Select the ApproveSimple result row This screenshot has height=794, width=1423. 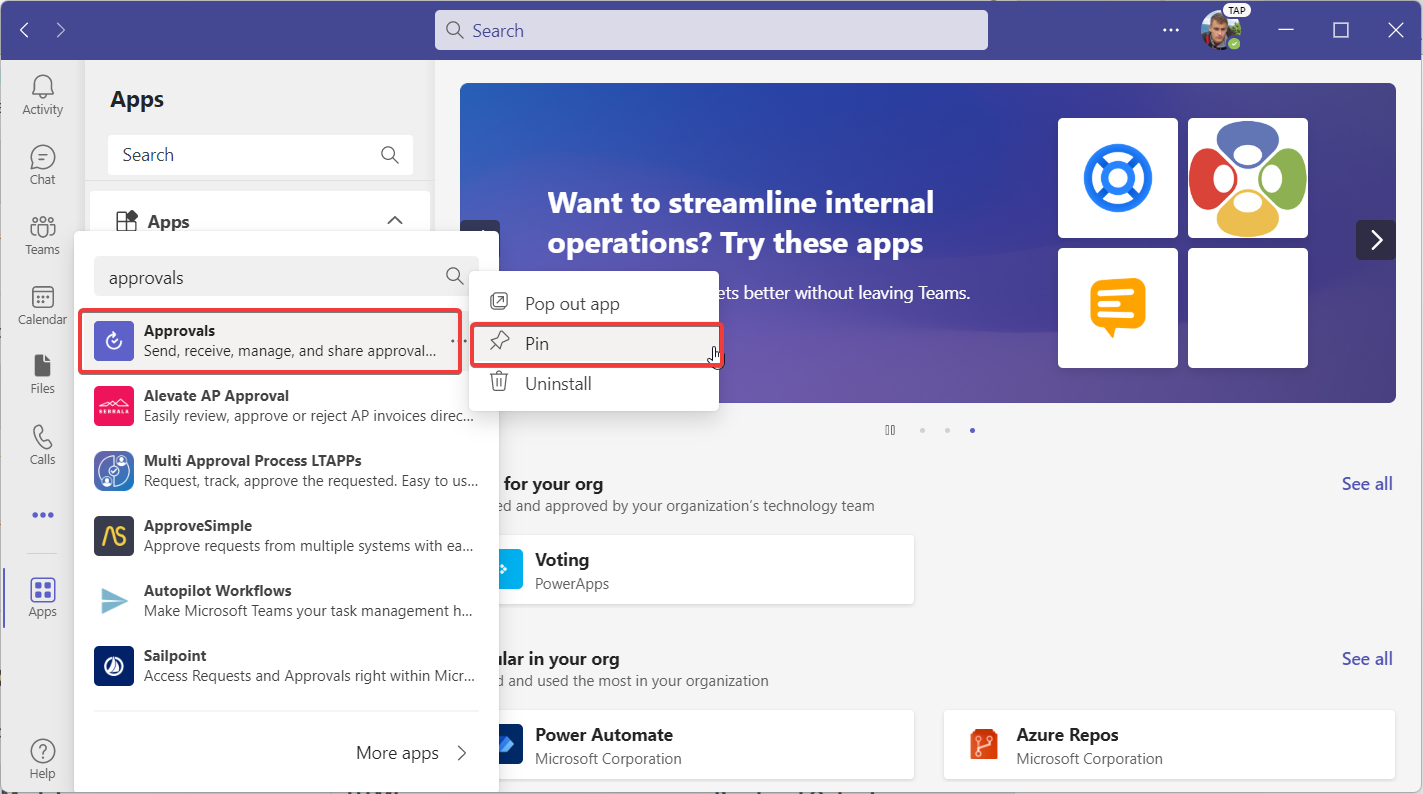(x=286, y=536)
